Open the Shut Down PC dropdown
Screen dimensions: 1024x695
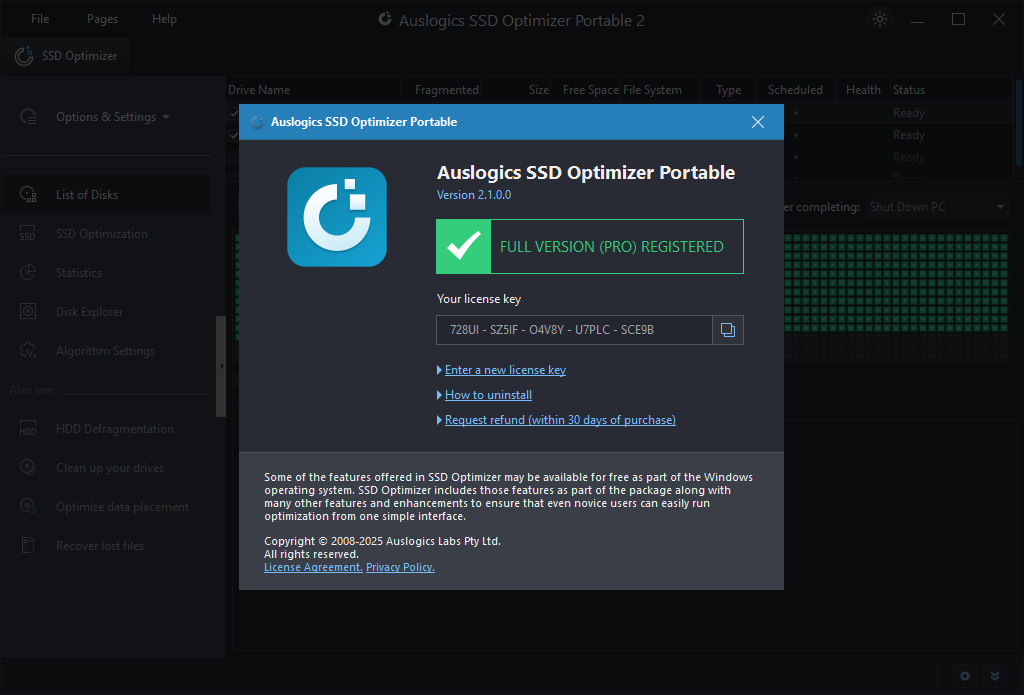point(937,207)
